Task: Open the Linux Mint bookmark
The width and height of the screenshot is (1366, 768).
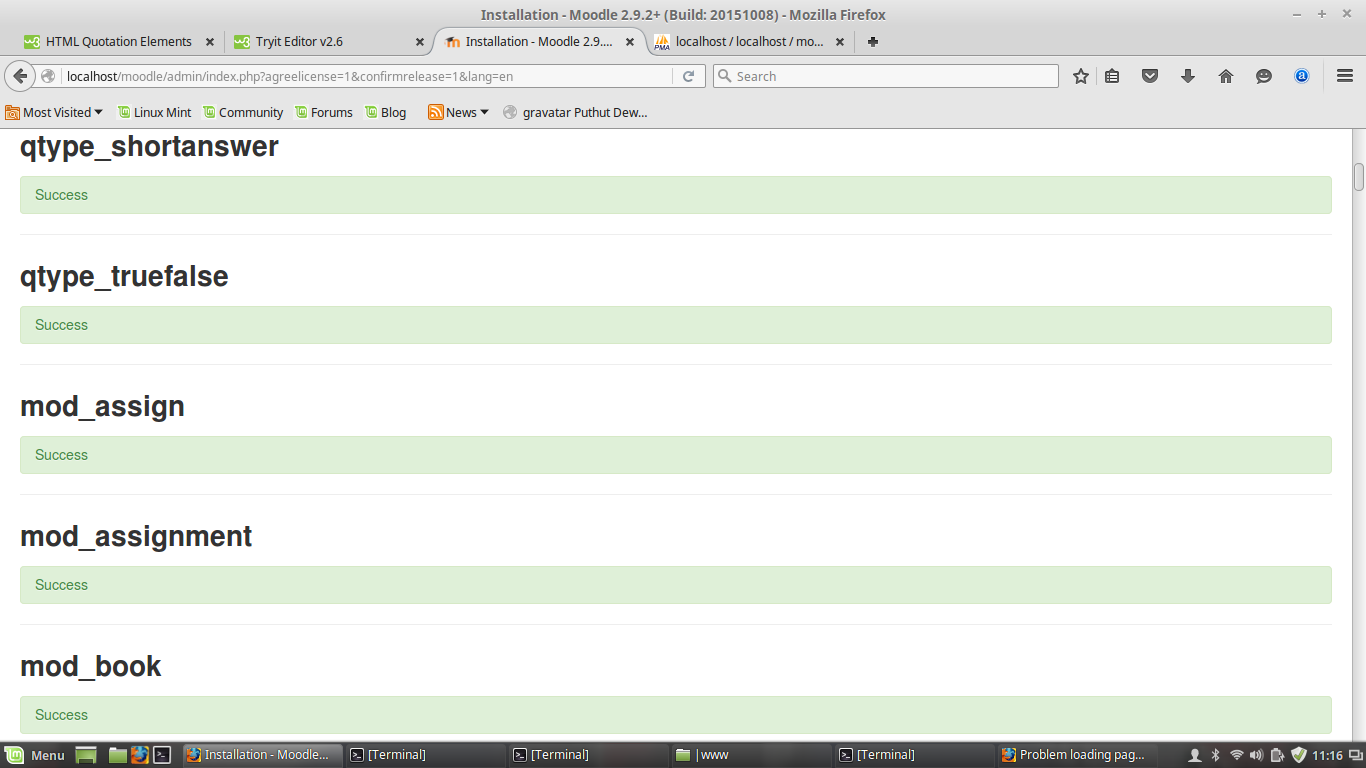Action: [154, 112]
